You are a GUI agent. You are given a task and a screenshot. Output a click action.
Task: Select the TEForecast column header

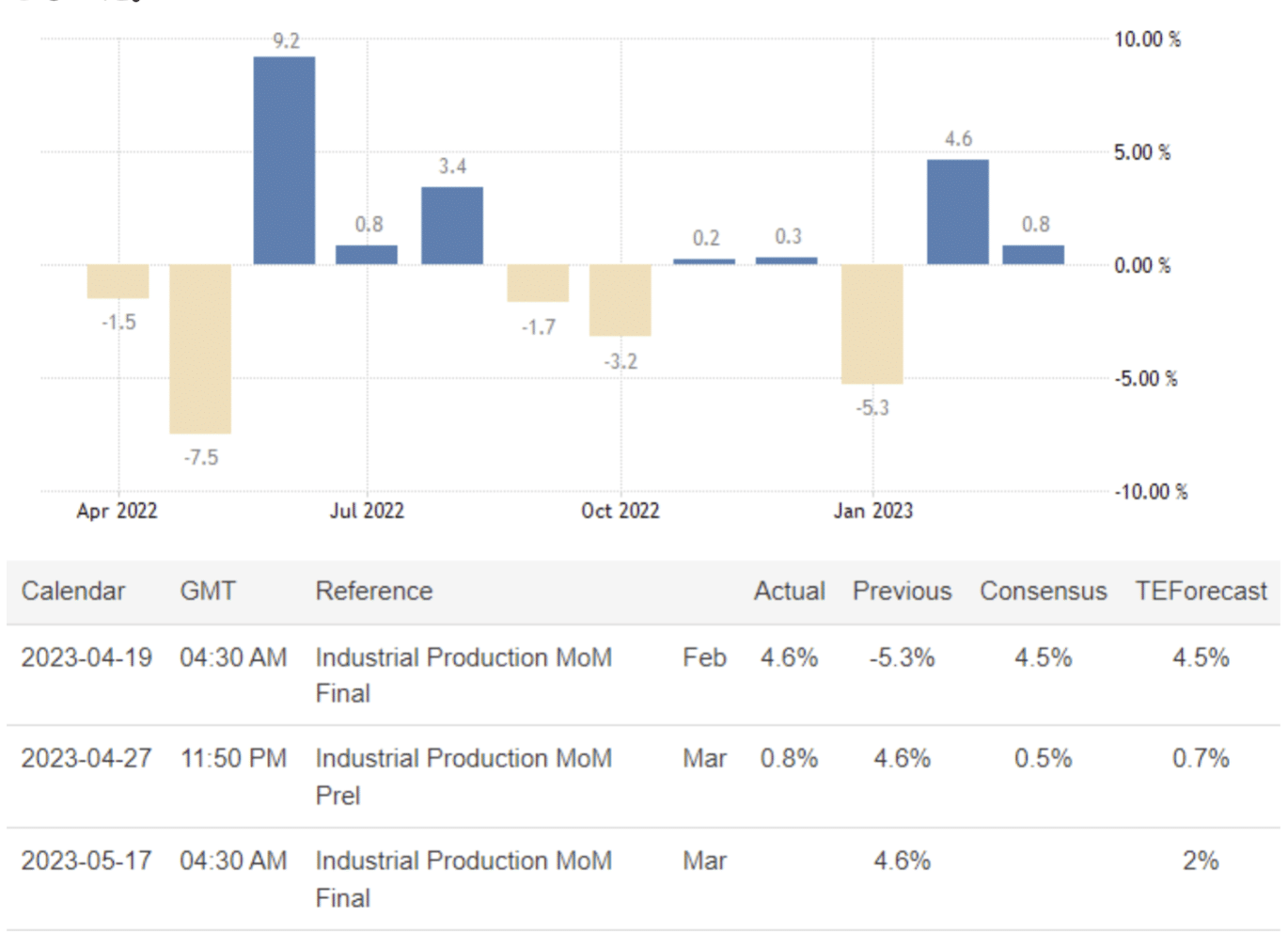1201,592
